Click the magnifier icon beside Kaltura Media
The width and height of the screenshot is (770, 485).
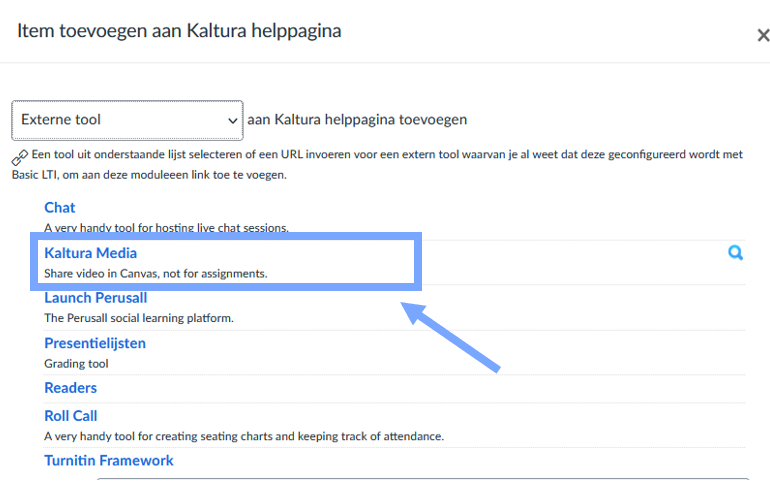click(735, 253)
